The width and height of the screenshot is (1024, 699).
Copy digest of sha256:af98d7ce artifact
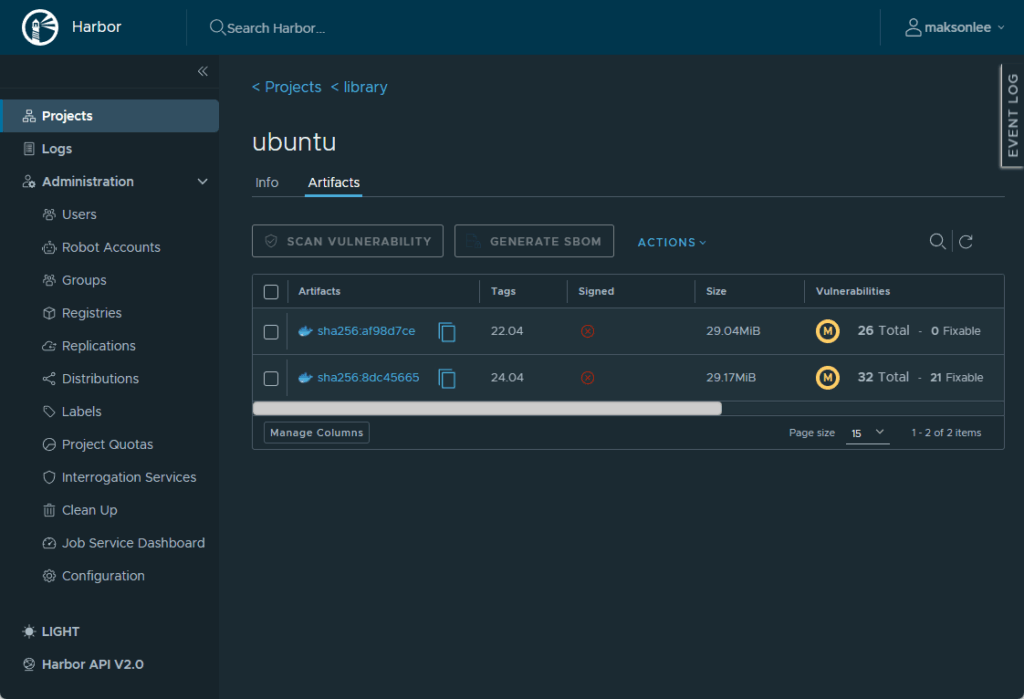(447, 332)
